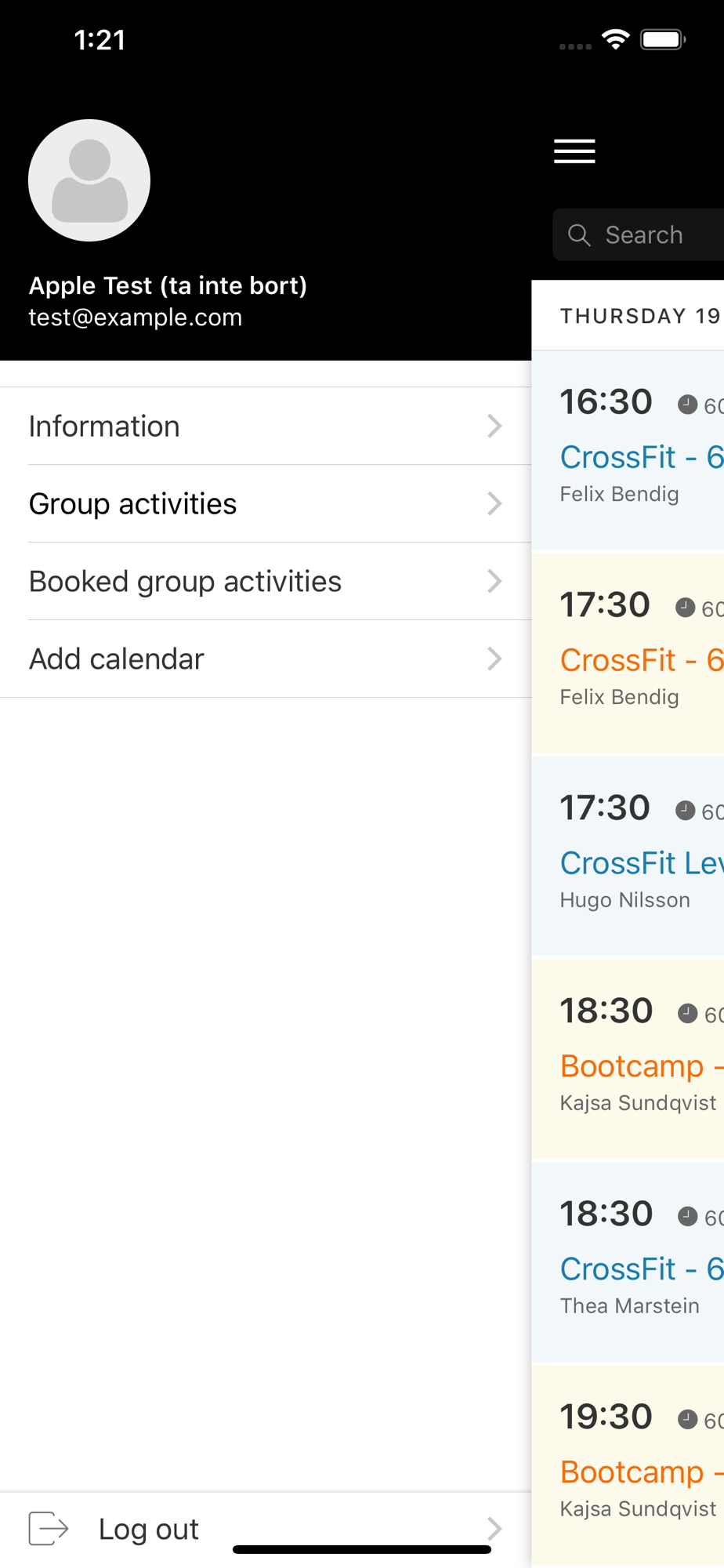This screenshot has width=724, height=1568.
Task: Open the Group activities chevron
Action: pos(494,503)
